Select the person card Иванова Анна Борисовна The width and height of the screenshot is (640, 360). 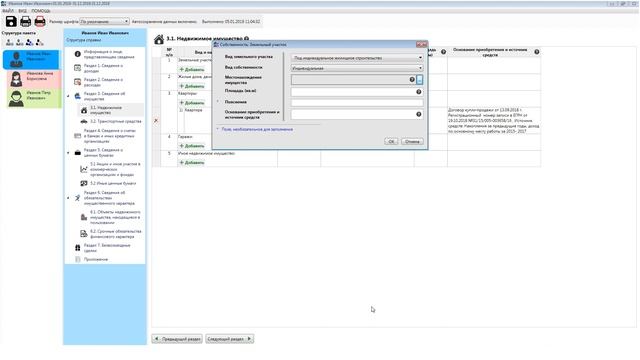click(x=34, y=78)
